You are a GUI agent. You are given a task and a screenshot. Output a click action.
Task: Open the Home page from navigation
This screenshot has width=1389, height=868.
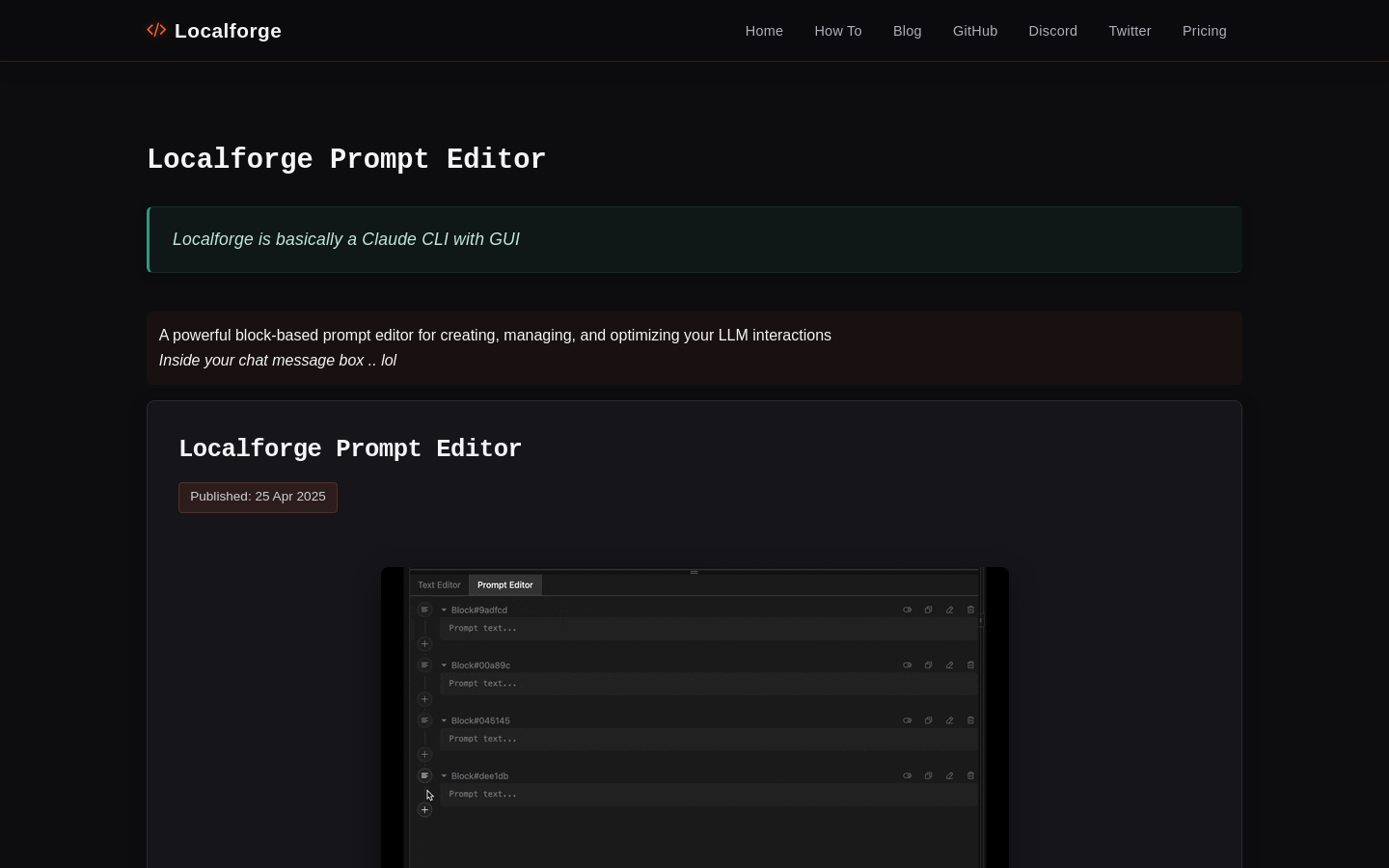coord(764,31)
